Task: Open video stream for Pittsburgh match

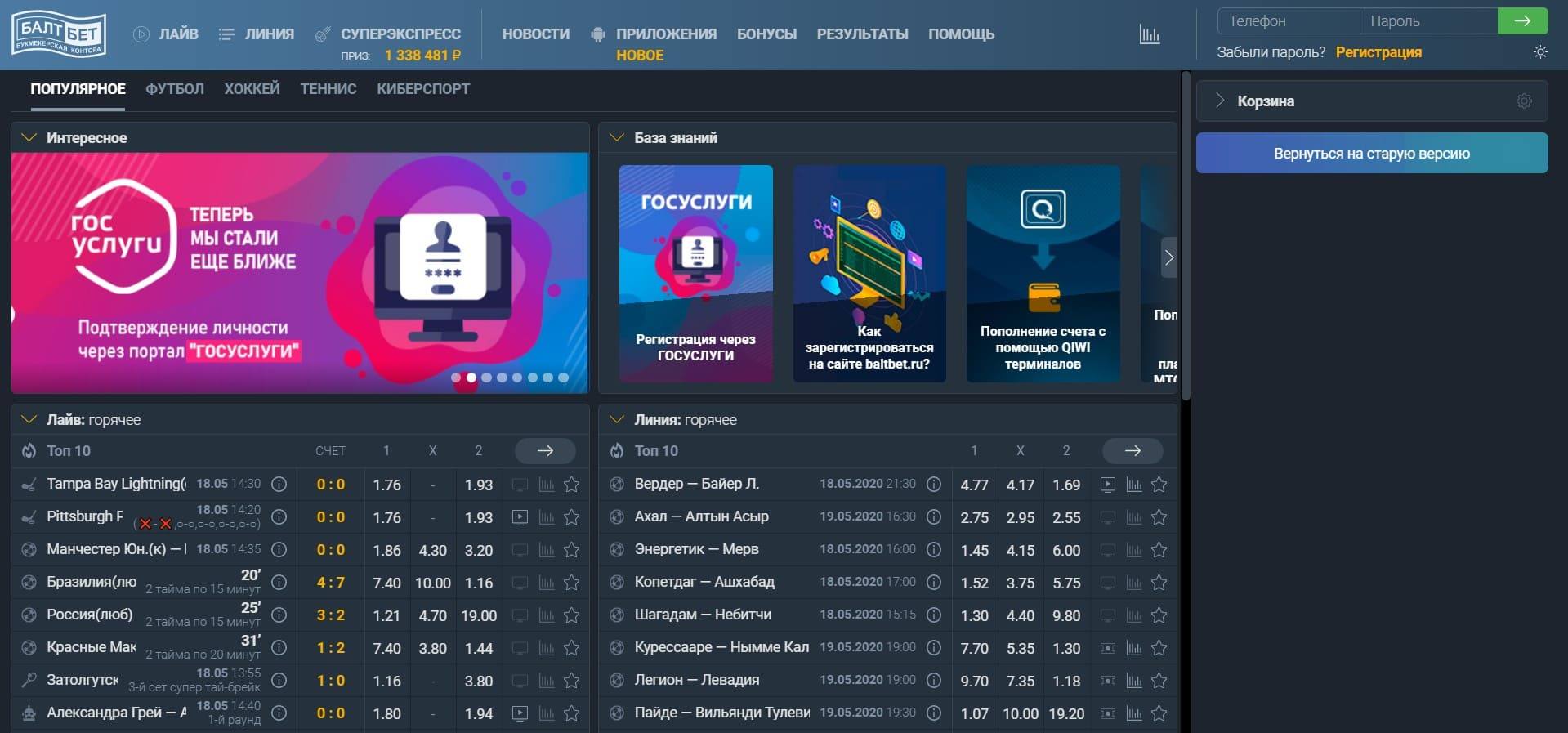Action: point(520,517)
